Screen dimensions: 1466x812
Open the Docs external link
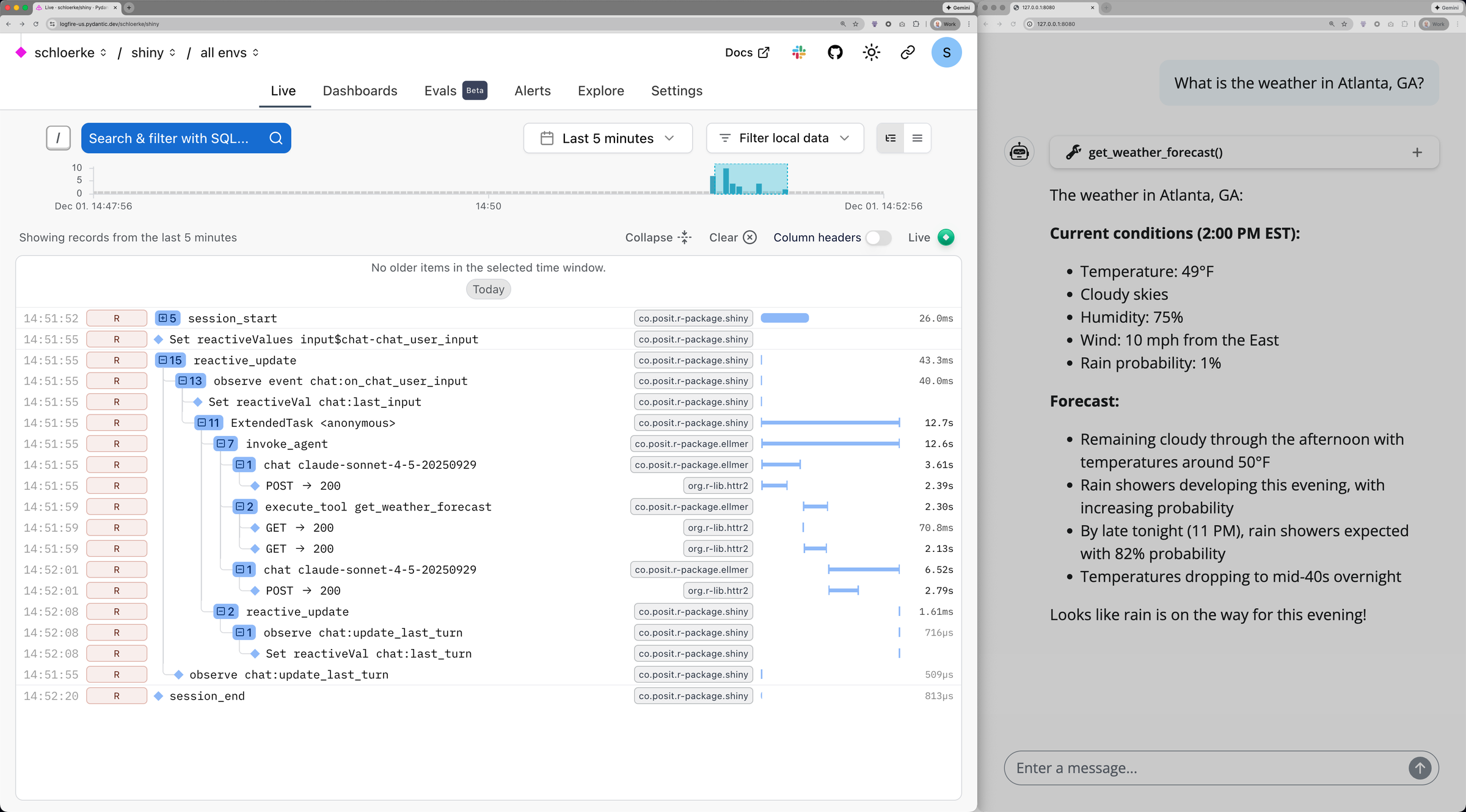(x=746, y=53)
